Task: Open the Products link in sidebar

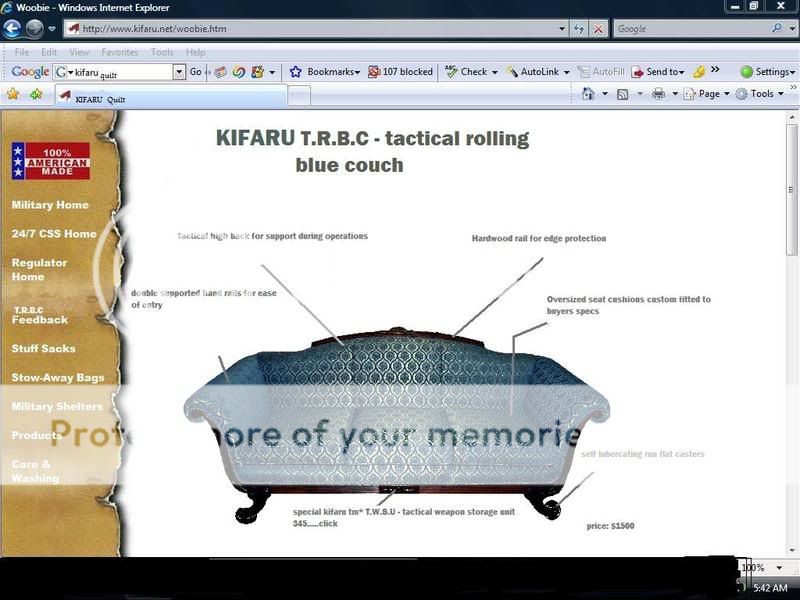Action: pyautogui.click(x=36, y=435)
